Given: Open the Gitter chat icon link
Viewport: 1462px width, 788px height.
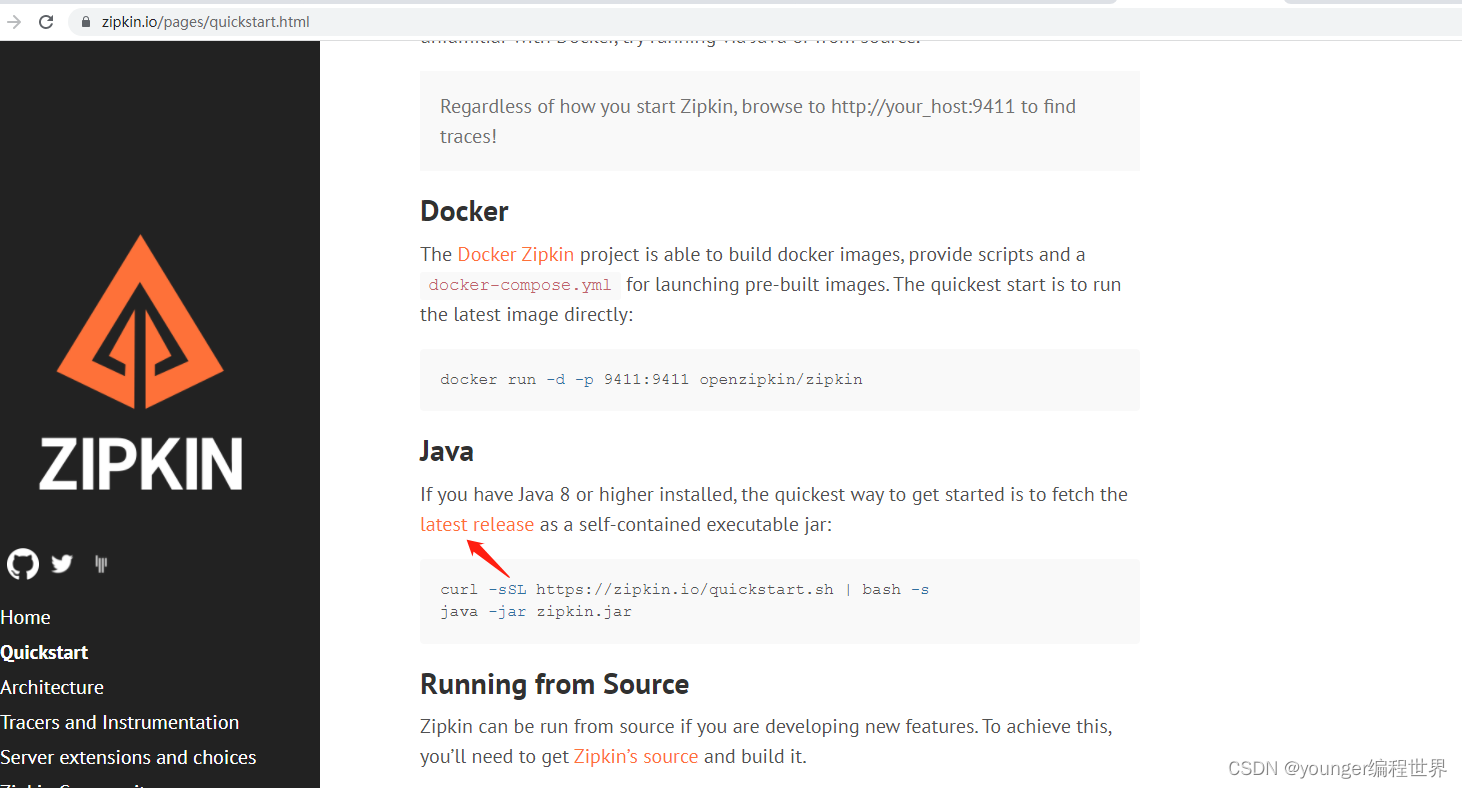Looking at the screenshot, I should (101, 564).
